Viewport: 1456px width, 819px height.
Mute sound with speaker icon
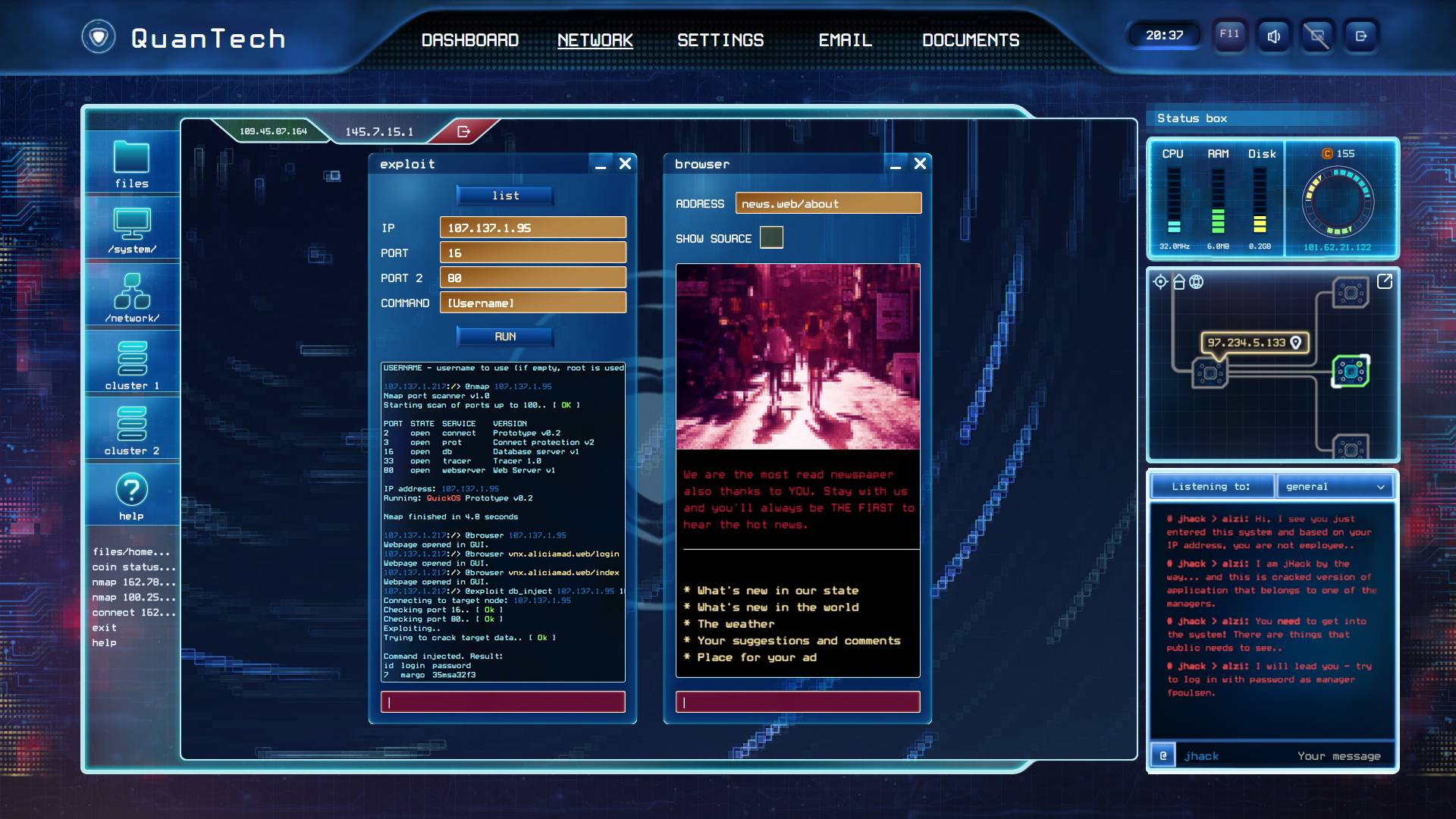pyautogui.click(x=1274, y=36)
